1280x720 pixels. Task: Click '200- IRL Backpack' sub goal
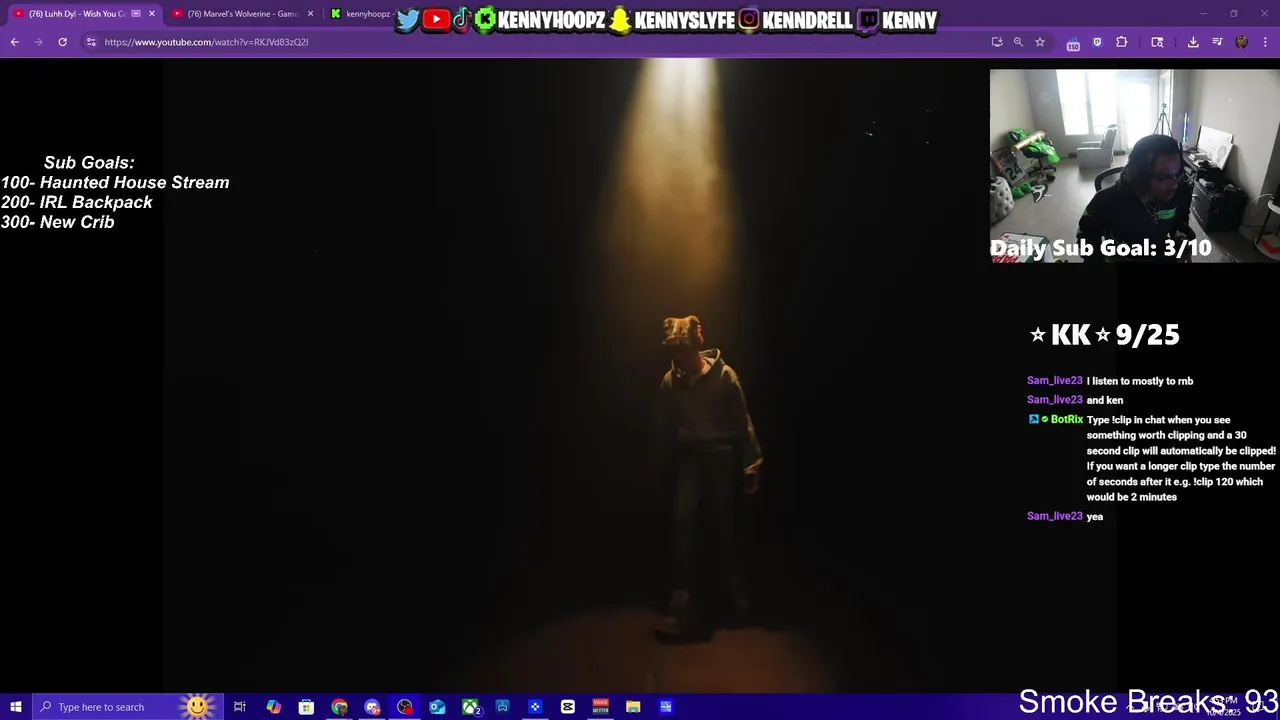click(77, 202)
